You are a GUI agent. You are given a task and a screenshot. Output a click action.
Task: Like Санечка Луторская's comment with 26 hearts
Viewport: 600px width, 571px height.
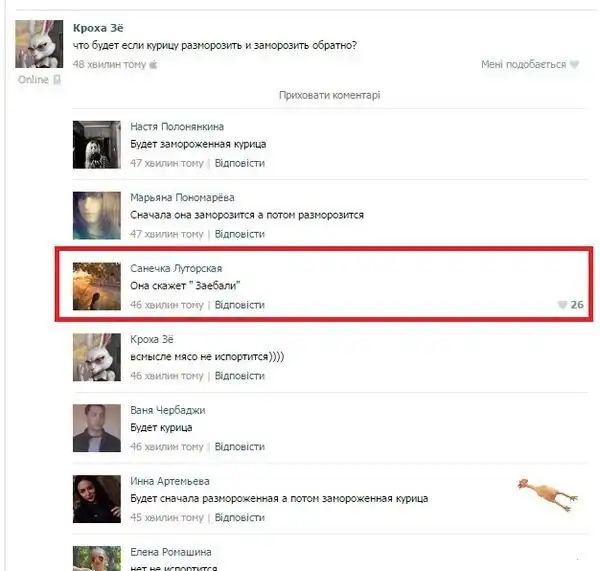tap(562, 305)
